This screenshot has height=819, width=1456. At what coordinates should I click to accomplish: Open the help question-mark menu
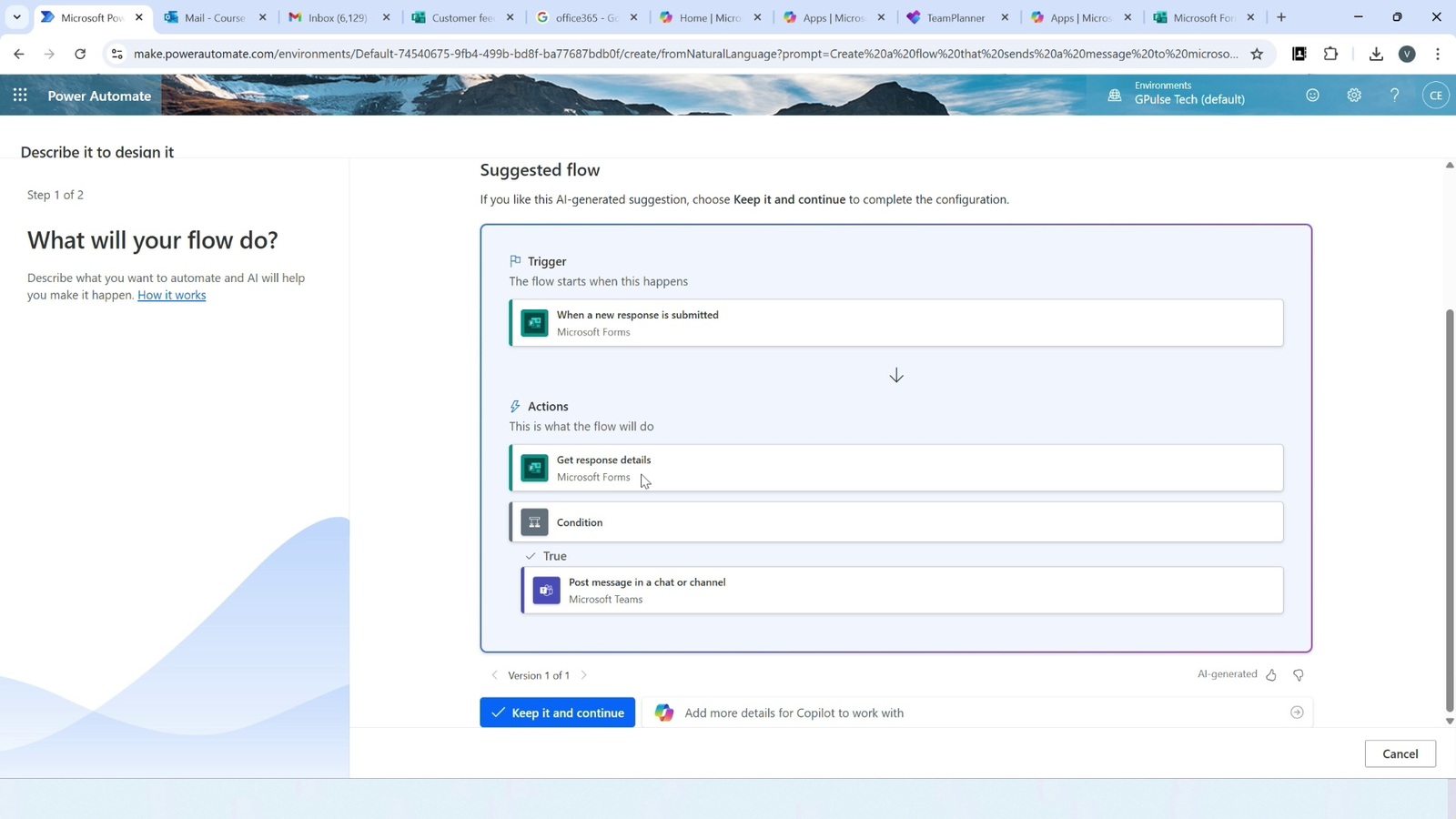(x=1394, y=95)
